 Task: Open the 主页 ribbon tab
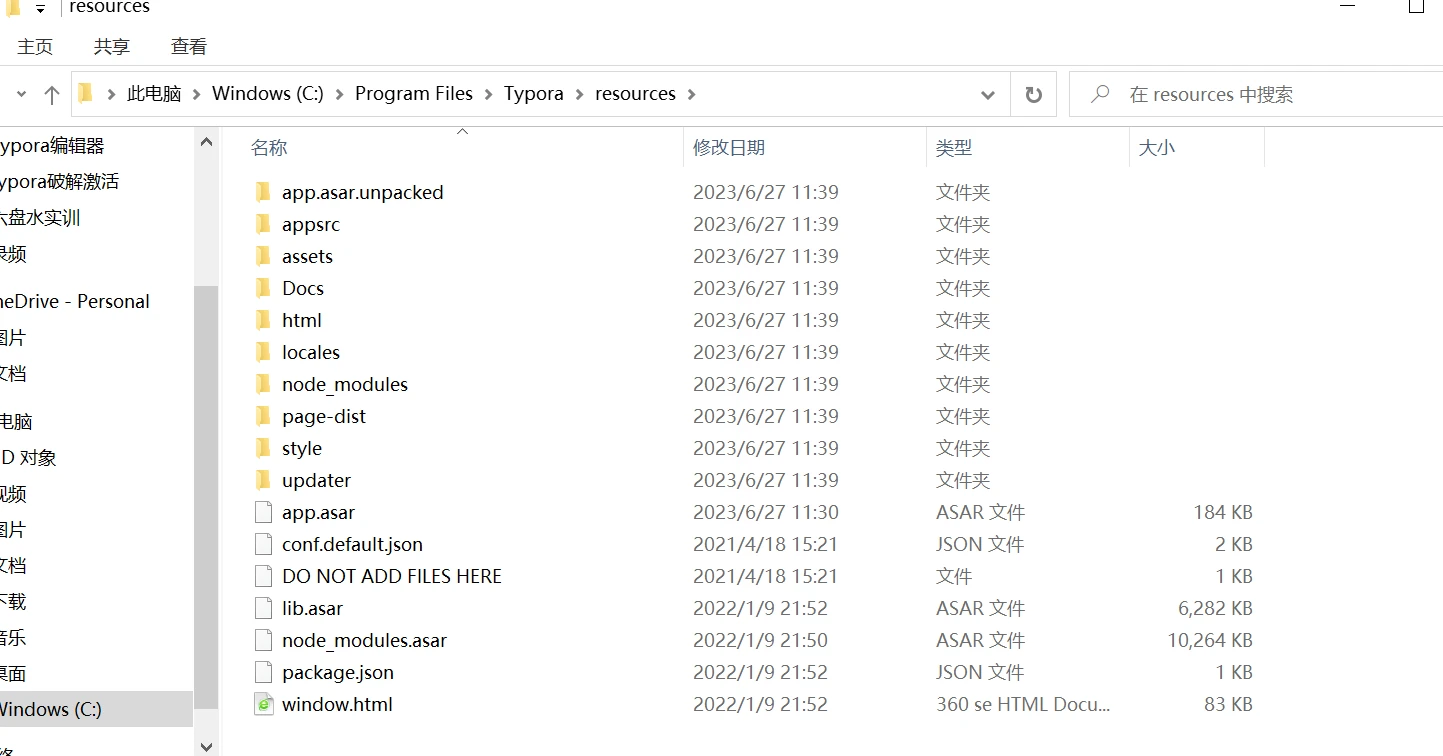click(x=35, y=46)
